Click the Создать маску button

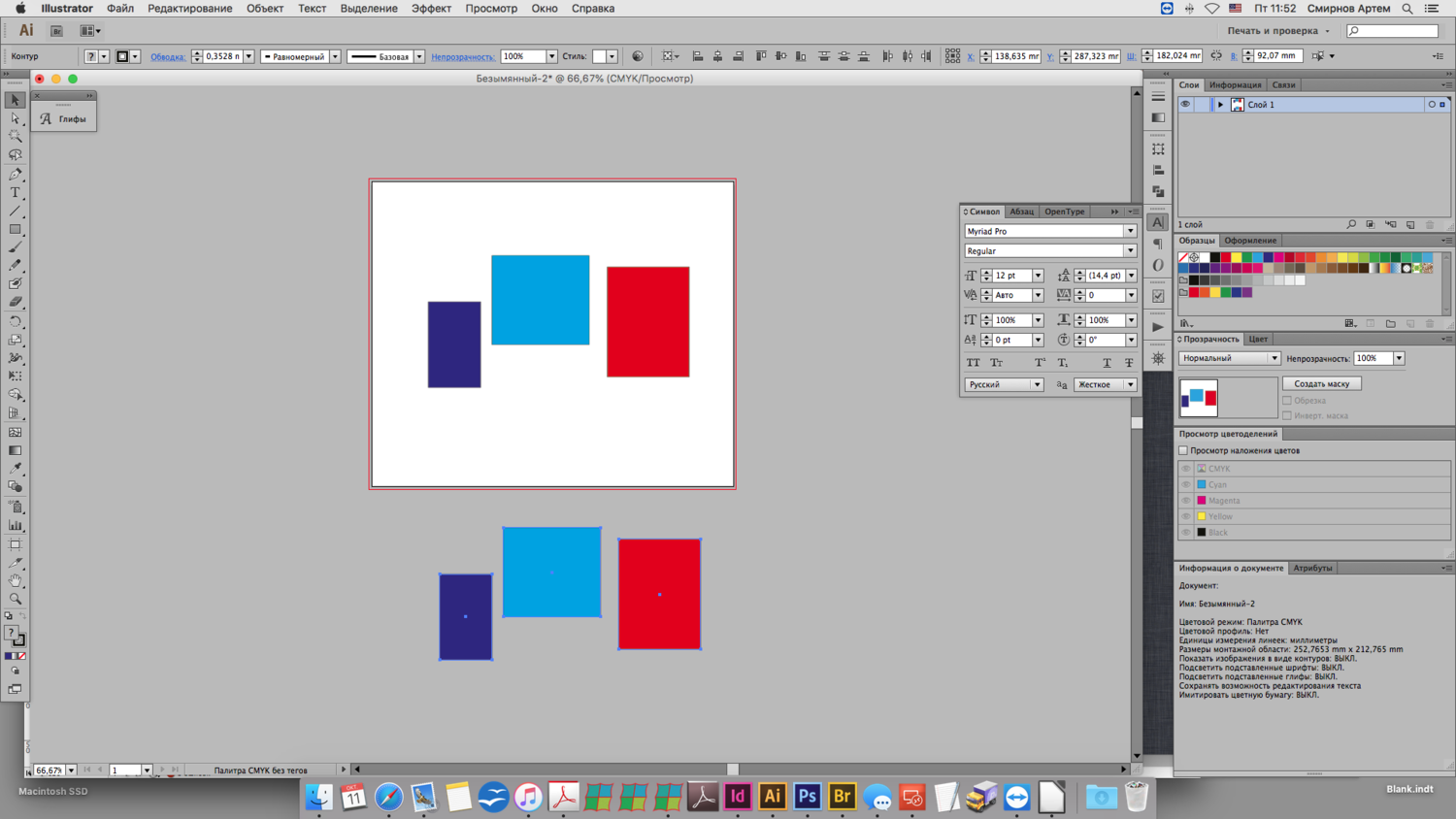coord(1321,383)
